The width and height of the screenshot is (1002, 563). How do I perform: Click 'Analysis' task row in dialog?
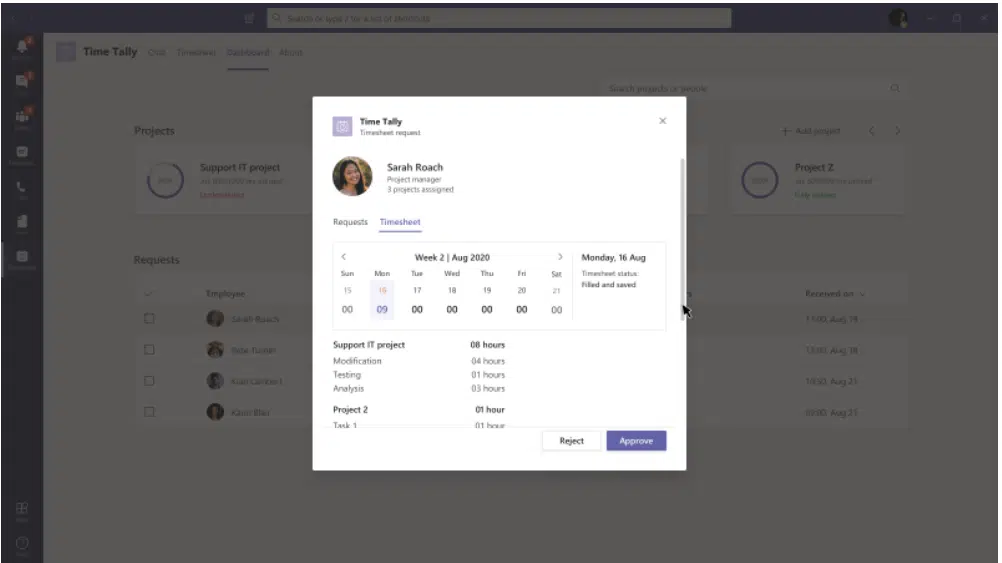419,389
